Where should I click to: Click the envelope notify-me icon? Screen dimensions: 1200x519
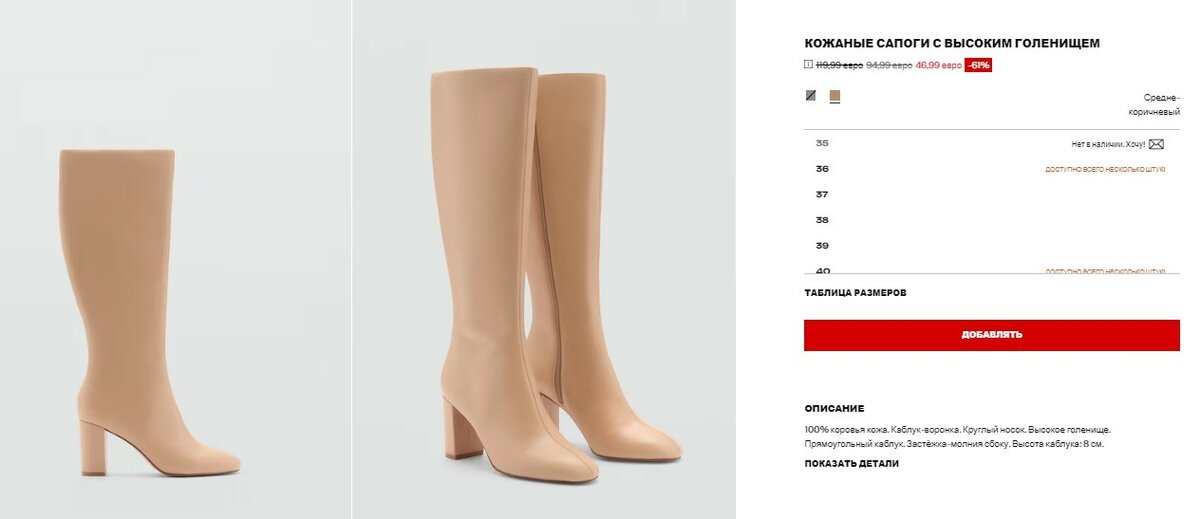pos(1156,144)
